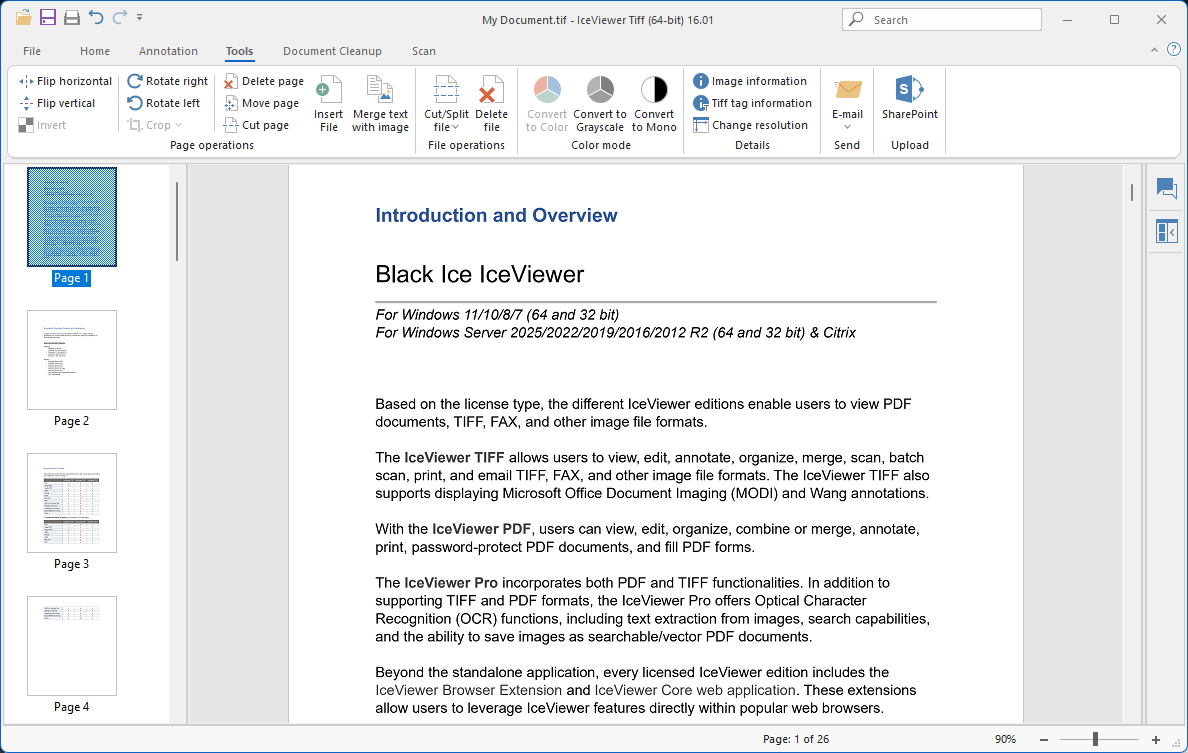The width and height of the screenshot is (1188, 753).
Task: Toggle the thumbnail side panel icon
Action: (x=1166, y=232)
